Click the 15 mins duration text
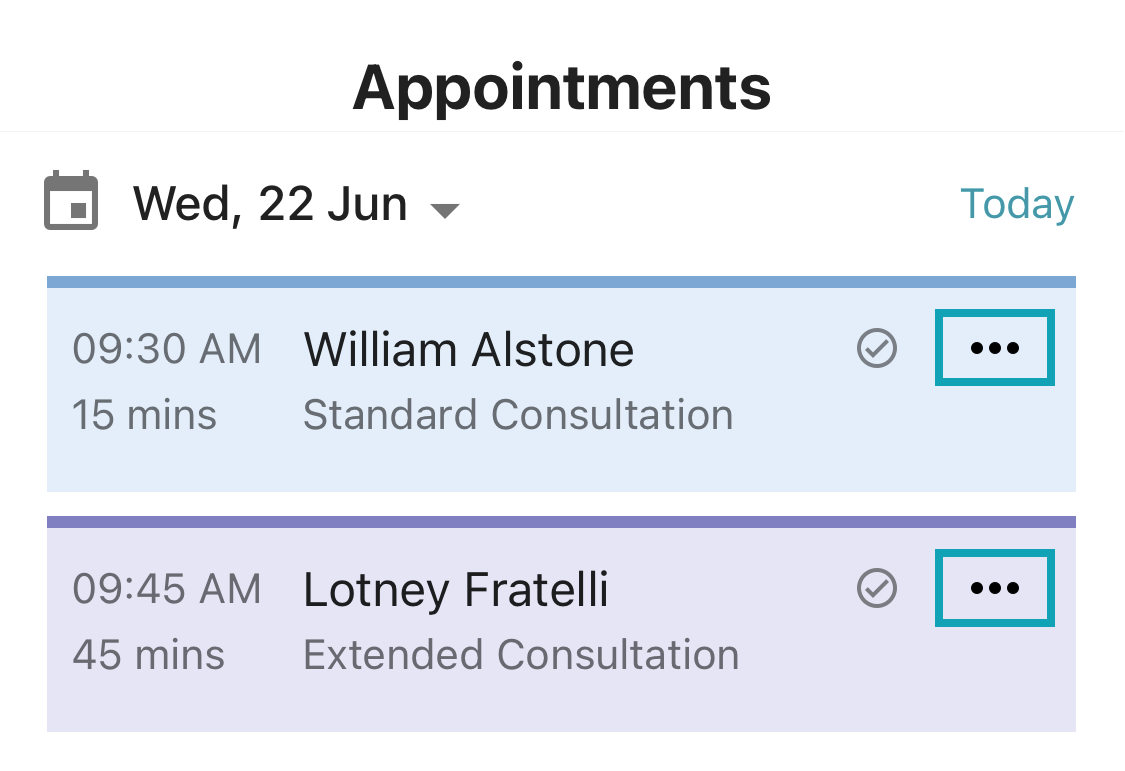 pos(144,415)
